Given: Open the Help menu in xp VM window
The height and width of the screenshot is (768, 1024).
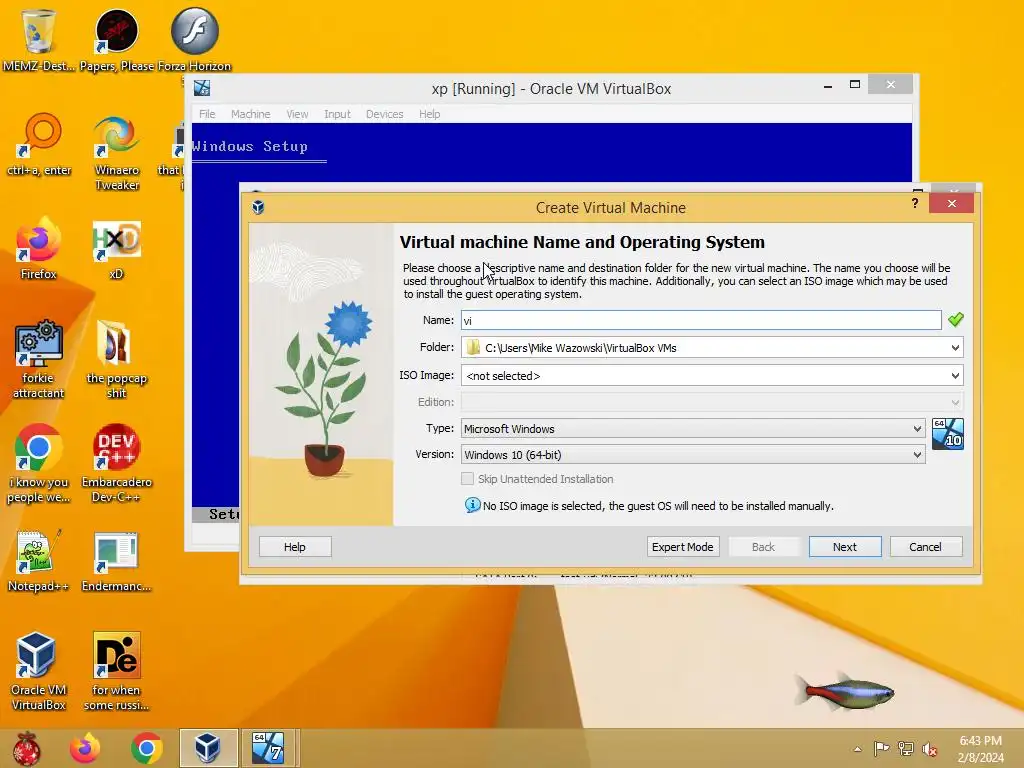Looking at the screenshot, I should coord(429,114).
